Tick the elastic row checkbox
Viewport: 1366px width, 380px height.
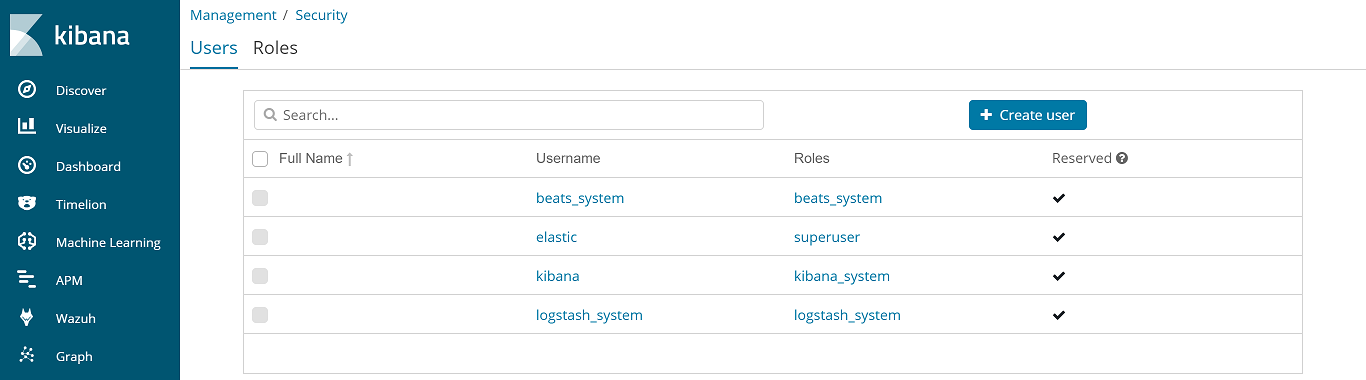[x=260, y=237]
